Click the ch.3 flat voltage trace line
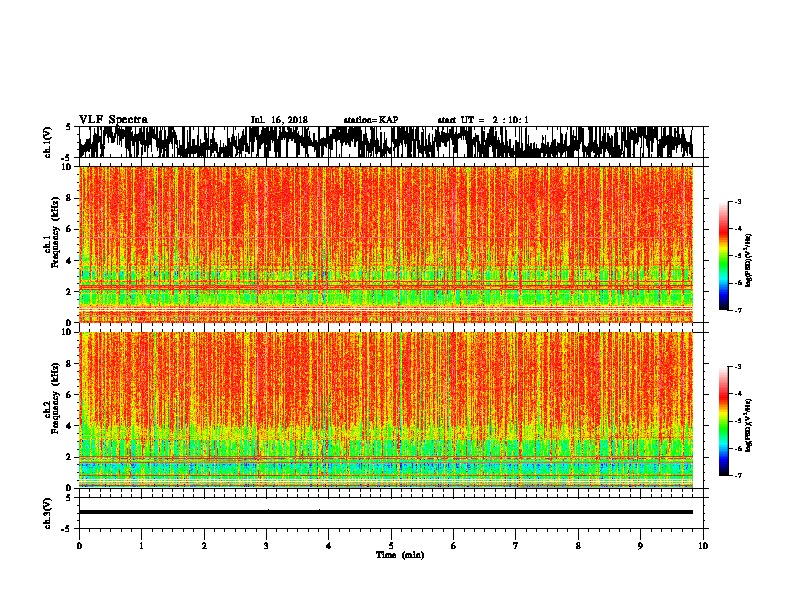The image size is (792, 612). pyautogui.click(x=386, y=512)
